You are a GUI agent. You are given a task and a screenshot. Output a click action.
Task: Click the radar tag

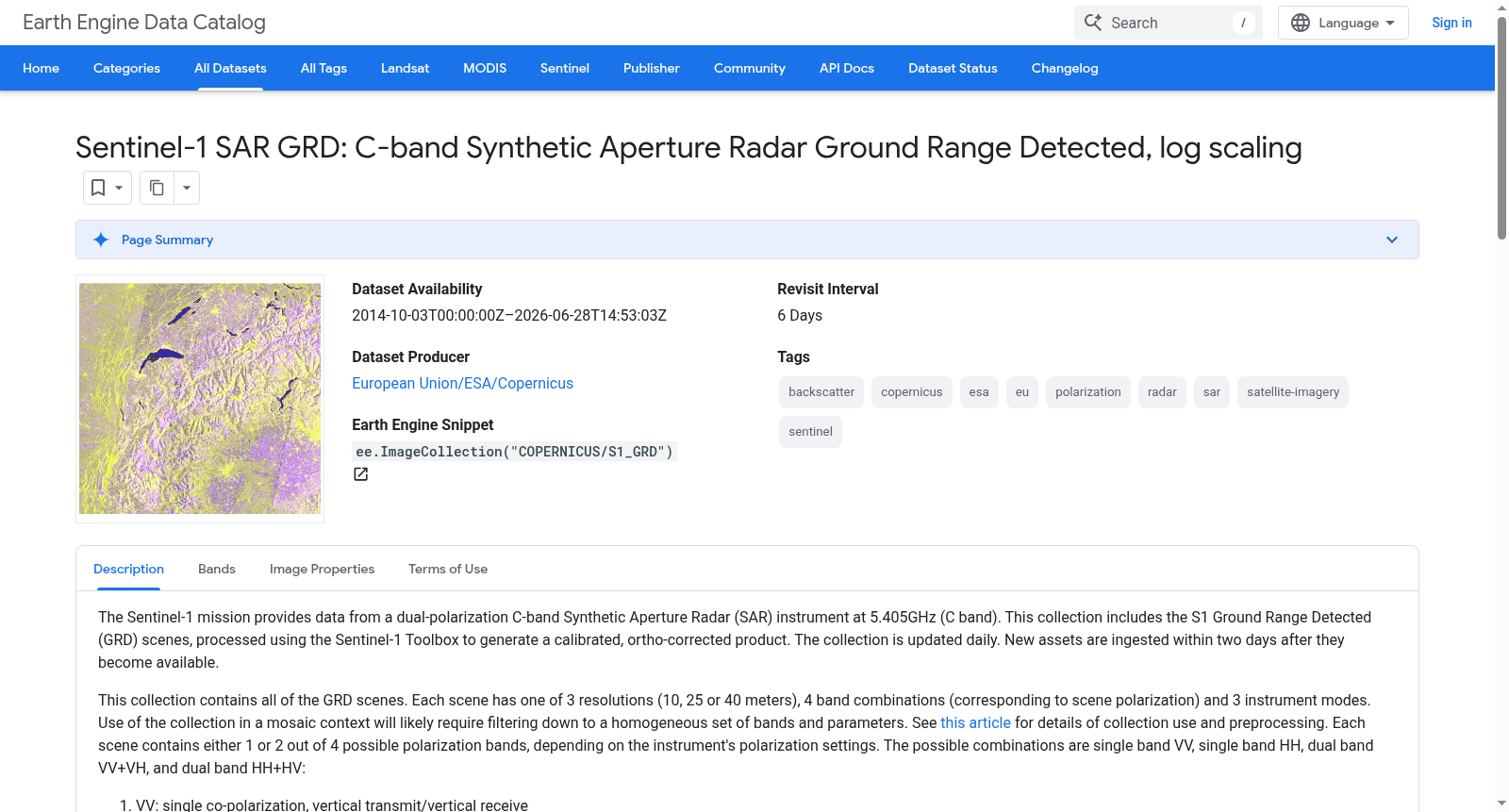[x=1162, y=392]
